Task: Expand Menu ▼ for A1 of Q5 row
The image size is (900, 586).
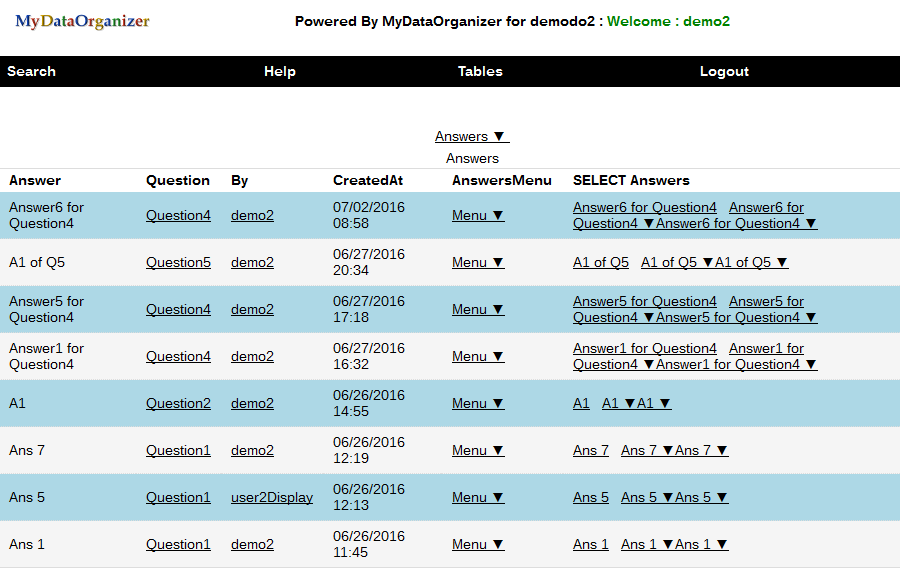Action: (478, 262)
